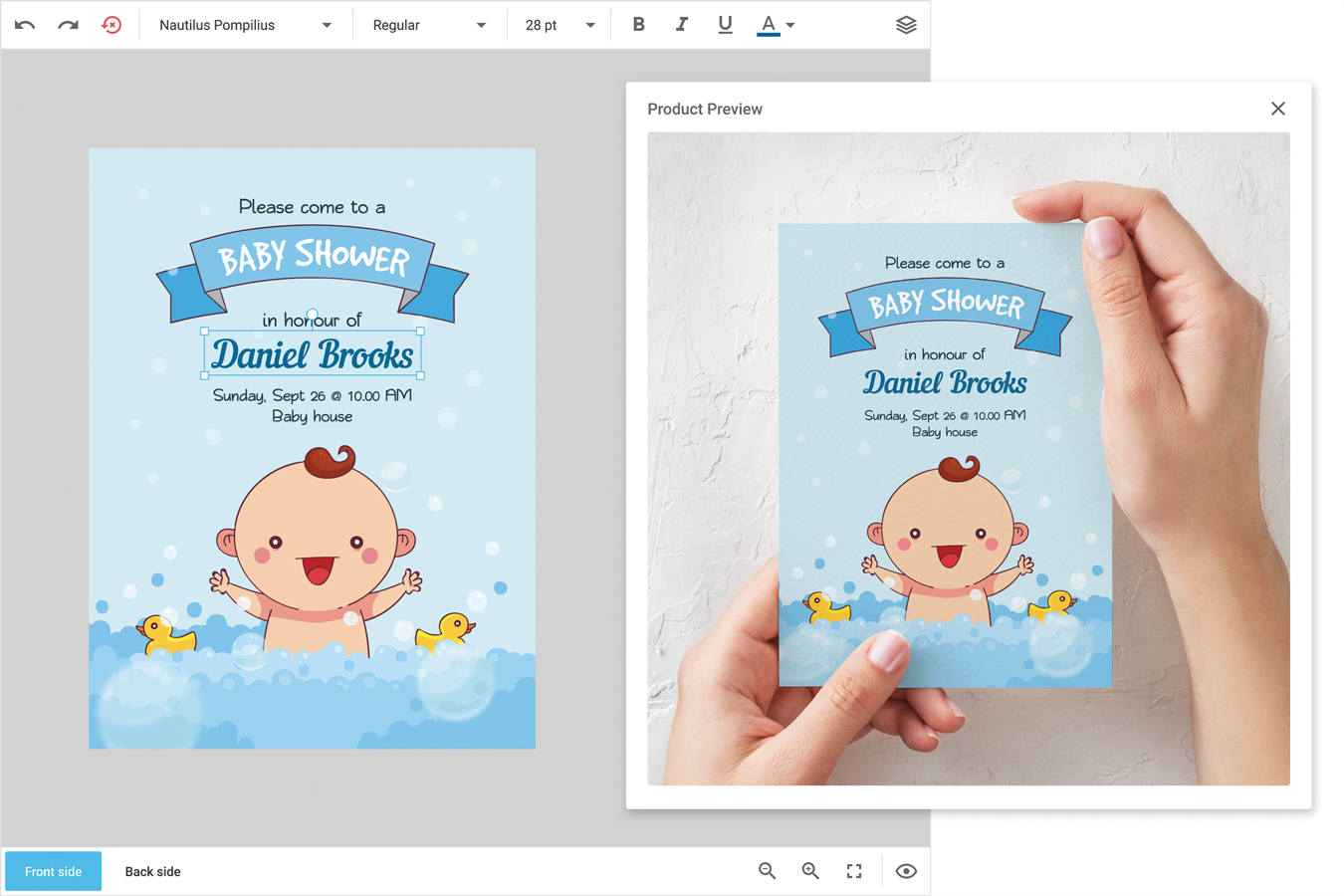
Task: Expand the text color dropdown arrow
Action: (790, 25)
